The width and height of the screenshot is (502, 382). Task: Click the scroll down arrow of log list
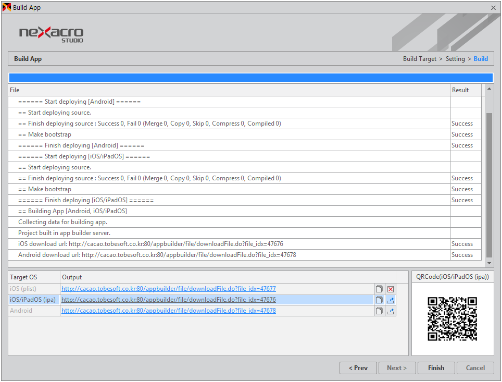(x=489, y=263)
